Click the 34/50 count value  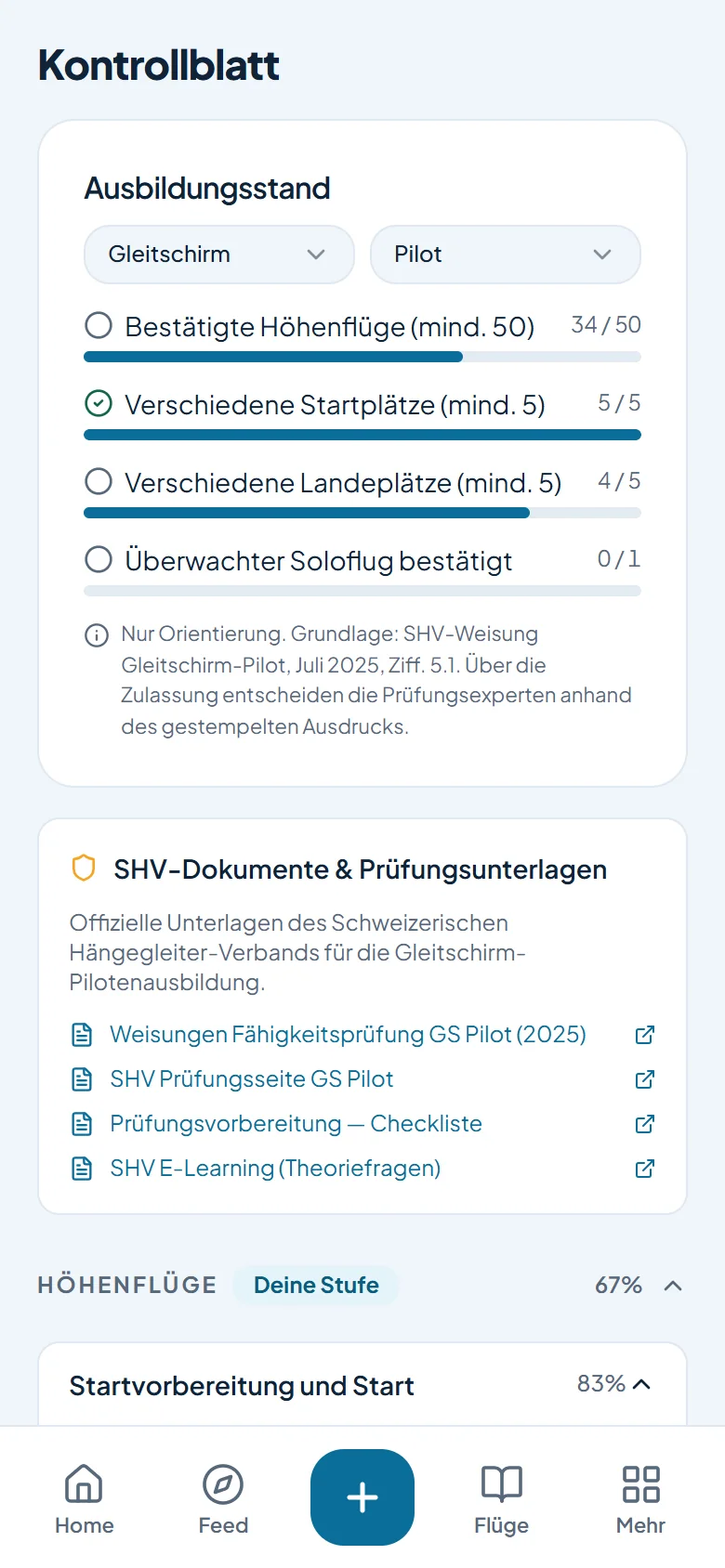[606, 325]
